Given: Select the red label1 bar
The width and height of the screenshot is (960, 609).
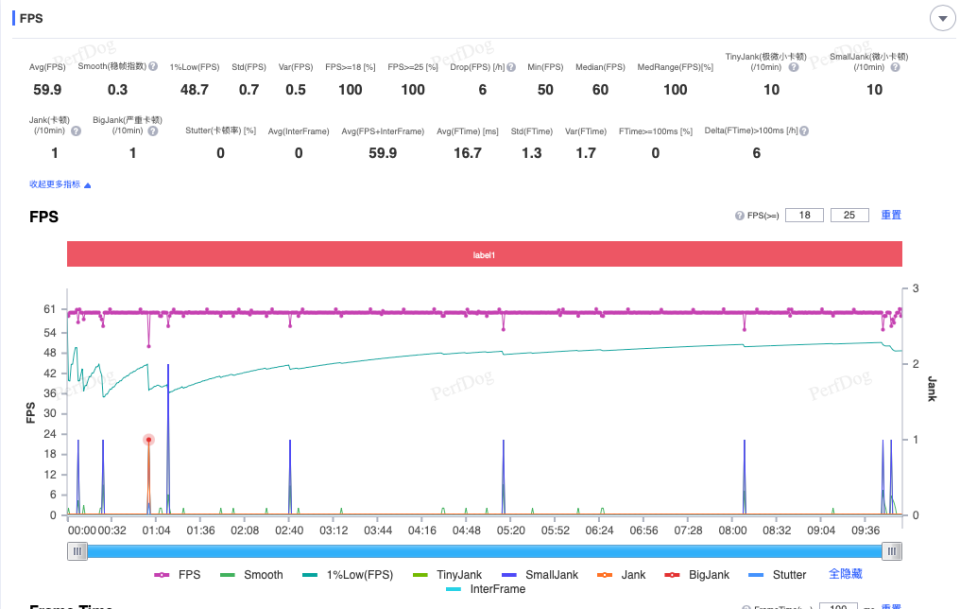Looking at the screenshot, I should [484, 254].
